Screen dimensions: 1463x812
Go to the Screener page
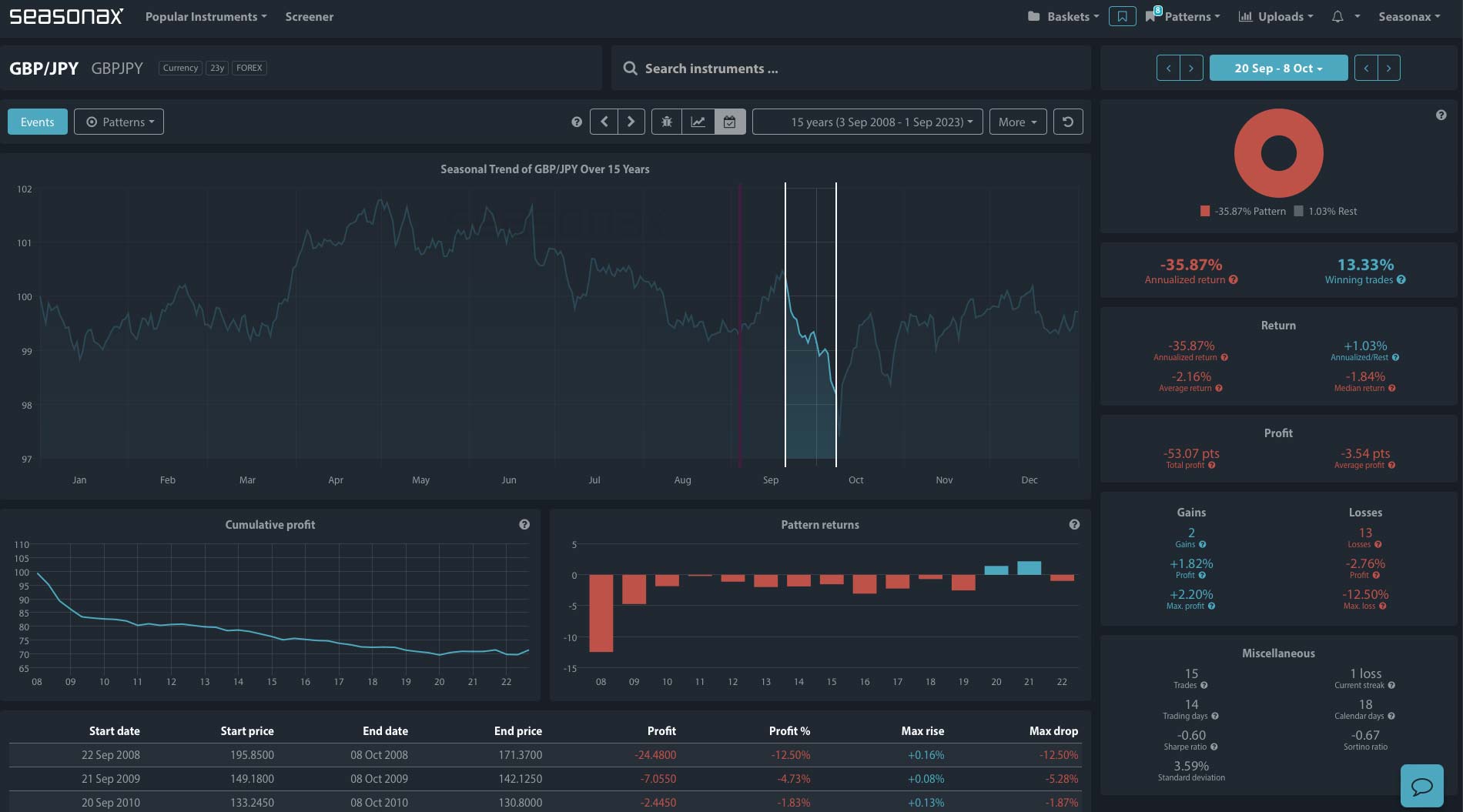tap(309, 16)
